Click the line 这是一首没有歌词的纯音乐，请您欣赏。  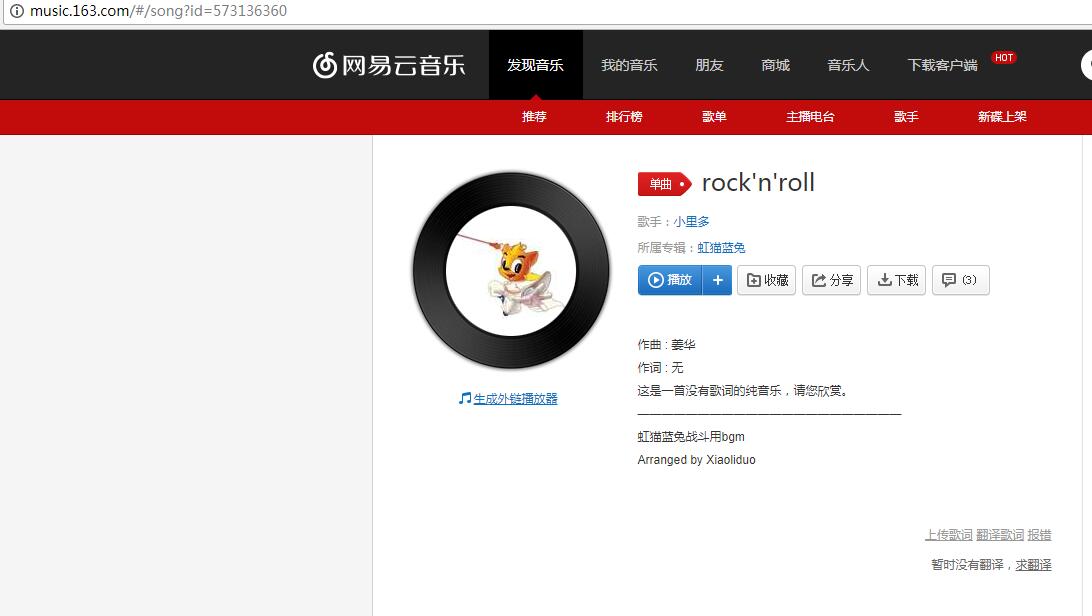[744, 390]
